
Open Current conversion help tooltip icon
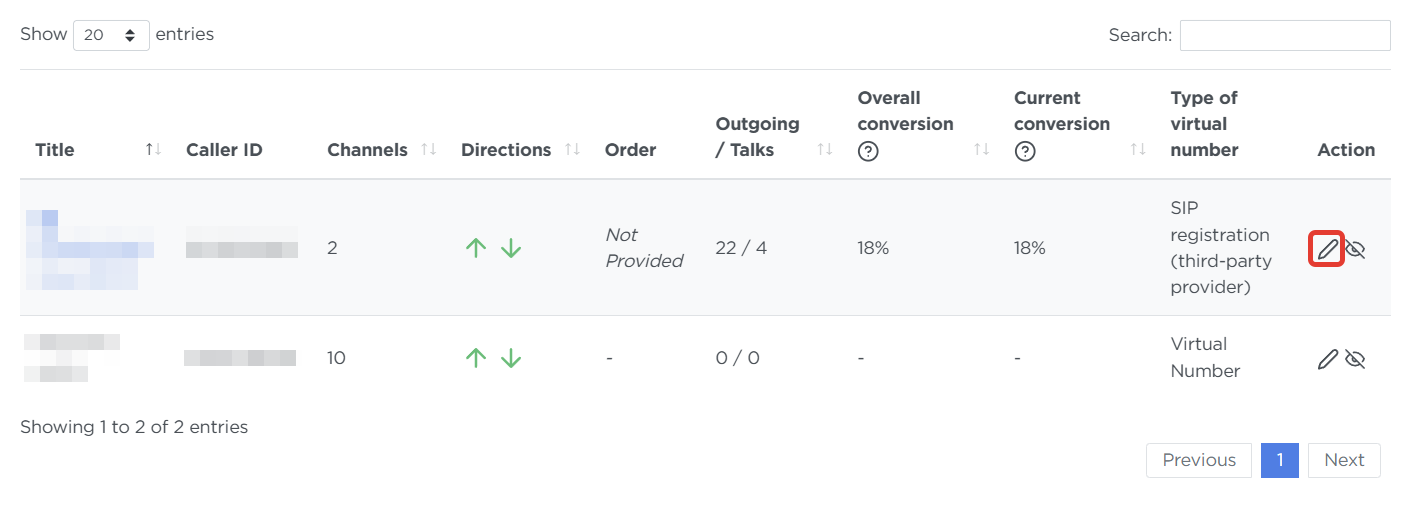click(x=1024, y=152)
